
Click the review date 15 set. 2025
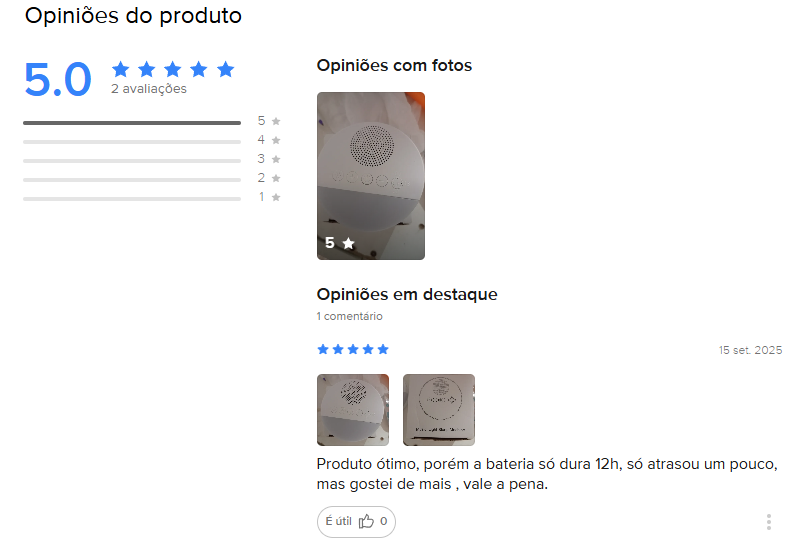(x=750, y=350)
